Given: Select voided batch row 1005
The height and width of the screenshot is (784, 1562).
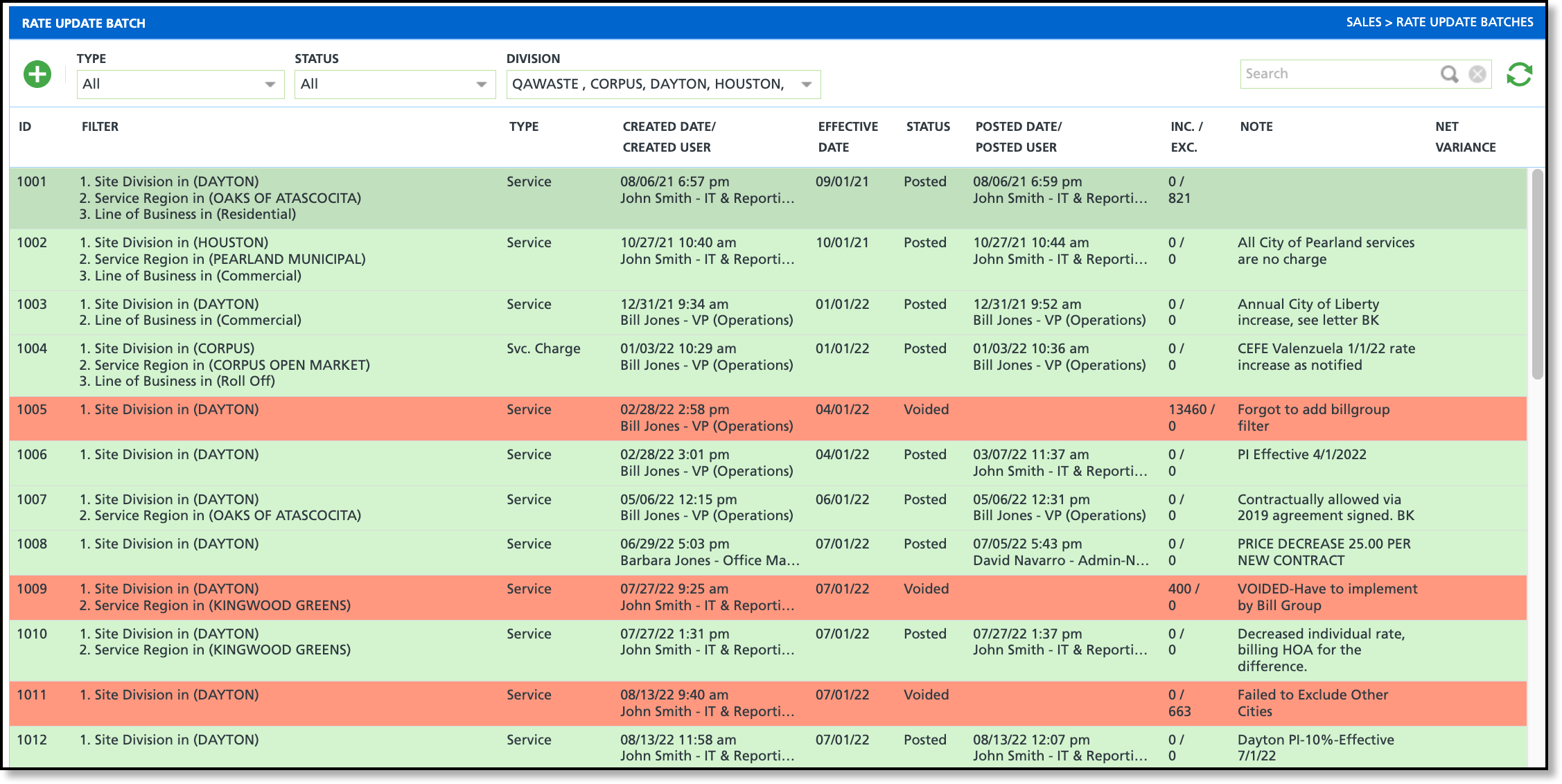Looking at the screenshot, I should coord(32,410).
